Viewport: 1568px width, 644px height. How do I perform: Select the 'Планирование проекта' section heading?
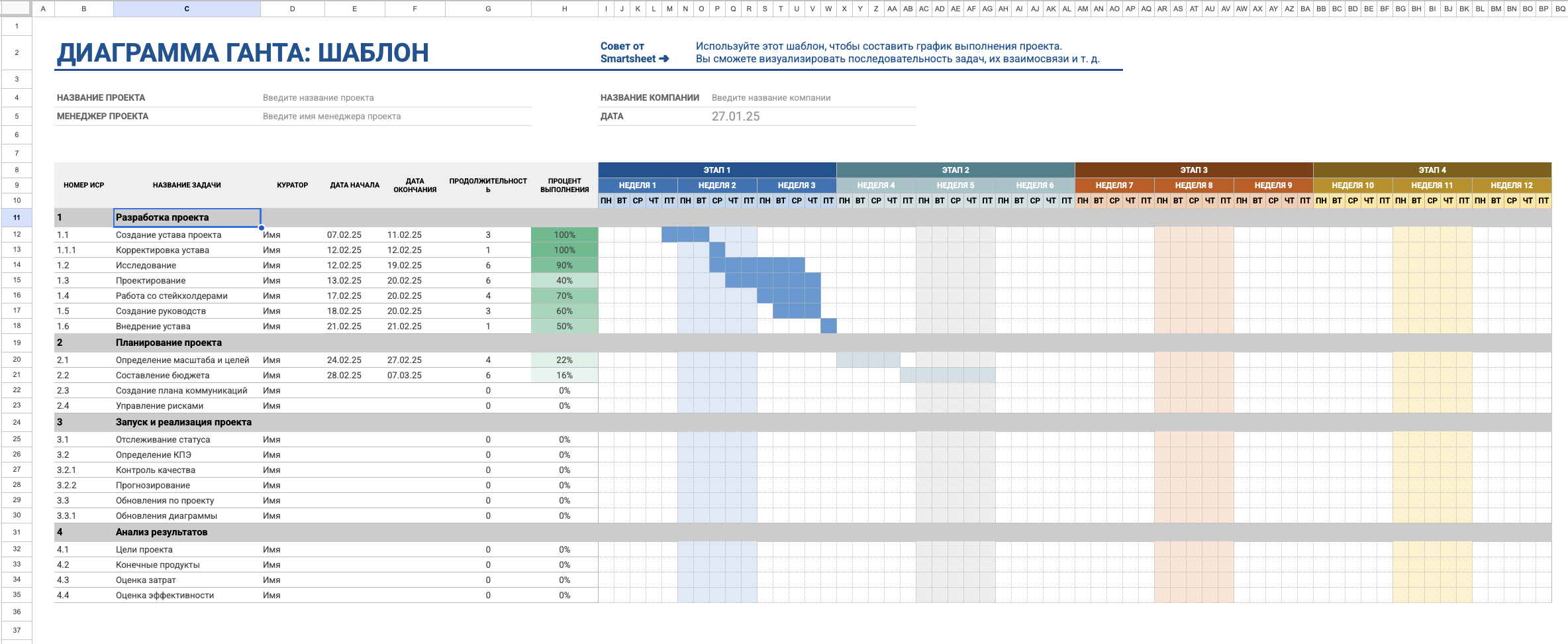169,343
